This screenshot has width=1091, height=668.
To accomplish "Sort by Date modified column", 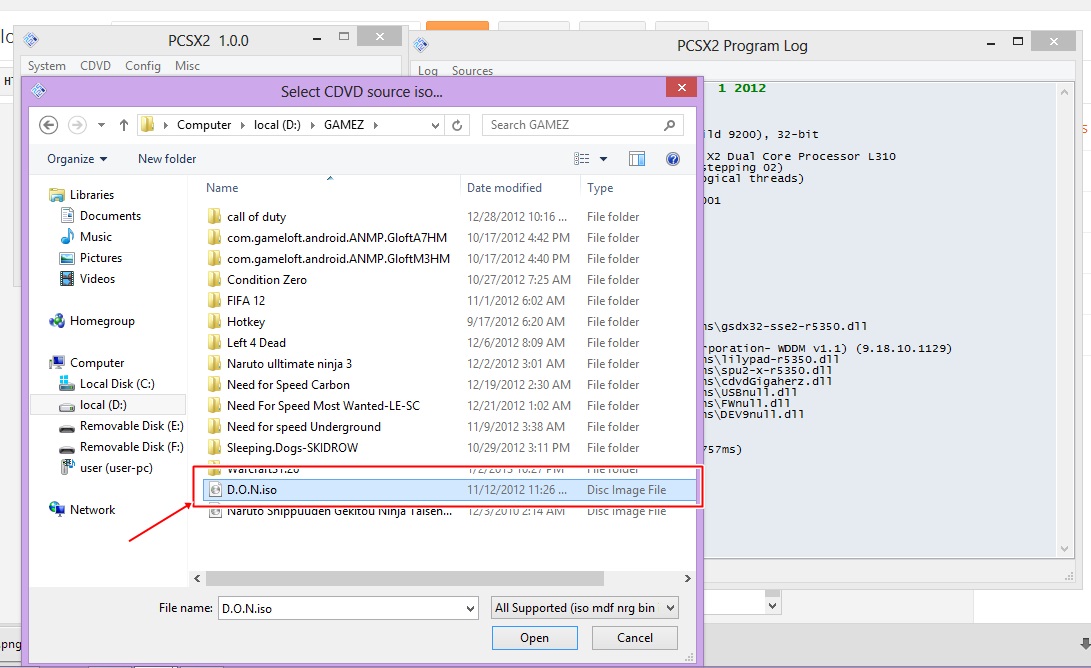I will [x=504, y=188].
